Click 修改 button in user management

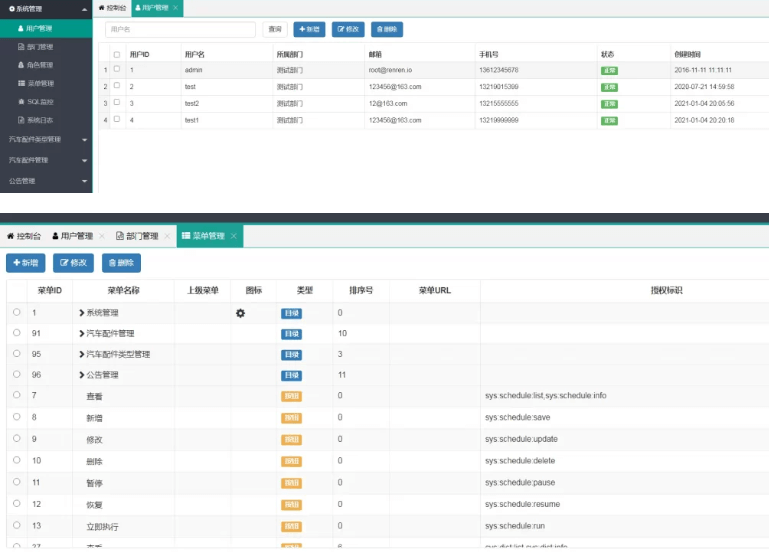348,29
